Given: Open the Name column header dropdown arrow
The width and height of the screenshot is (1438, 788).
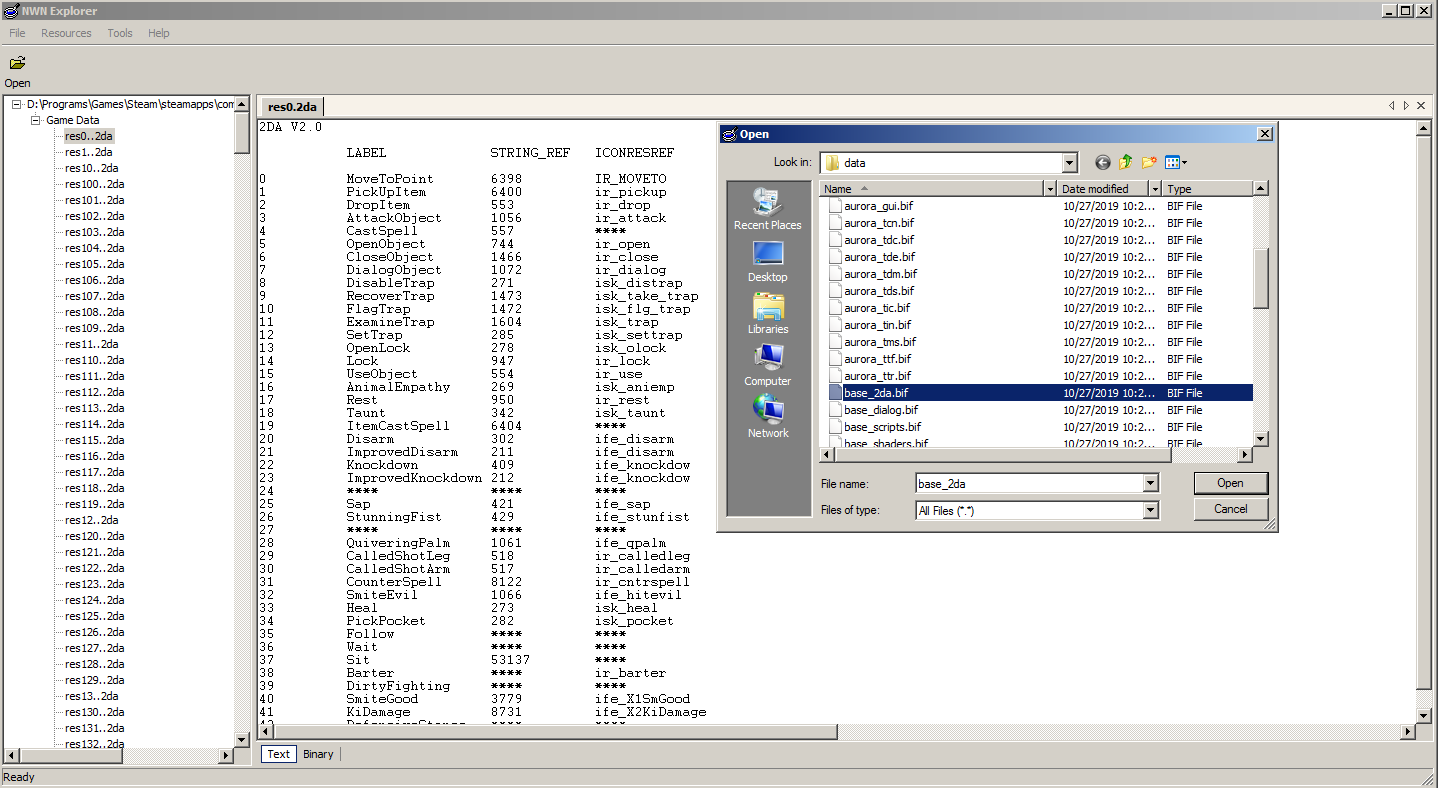Looking at the screenshot, I should pyautogui.click(x=1050, y=189).
